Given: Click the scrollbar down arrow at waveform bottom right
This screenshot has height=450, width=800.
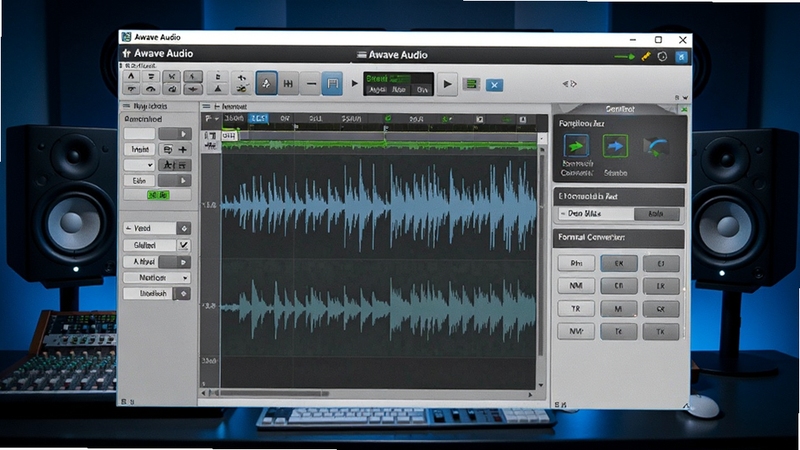Looking at the screenshot, I should coord(541,385).
